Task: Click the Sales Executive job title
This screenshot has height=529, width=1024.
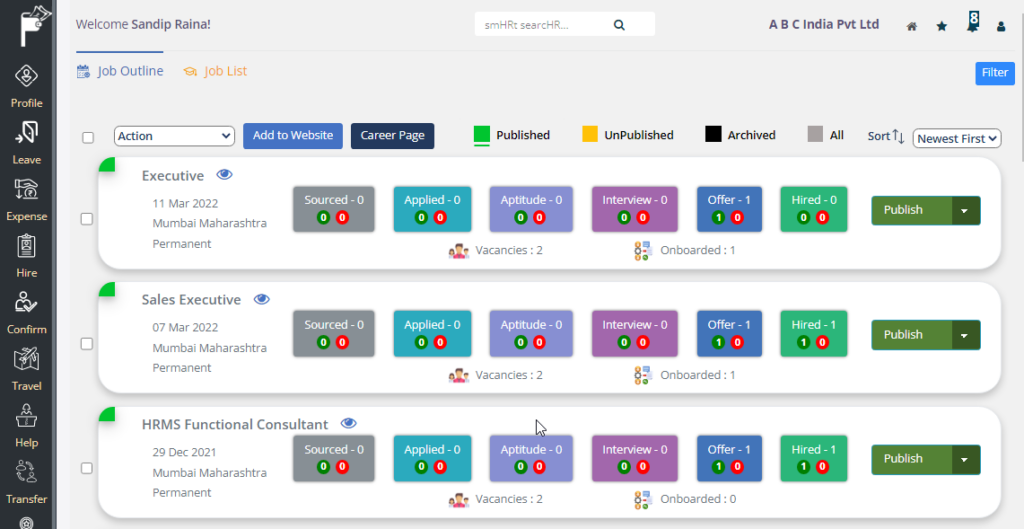Action: click(x=191, y=300)
